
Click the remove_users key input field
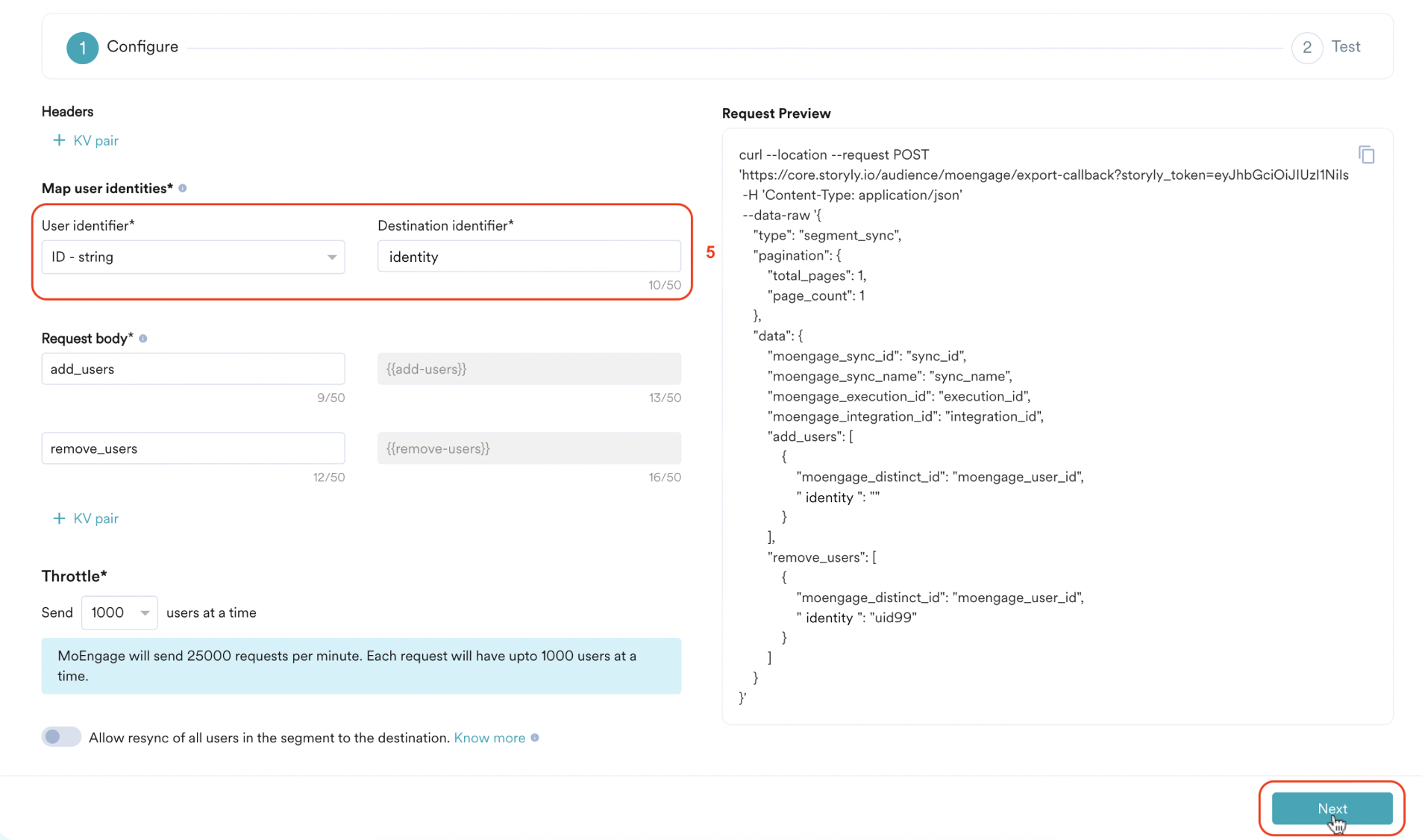[x=193, y=448]
